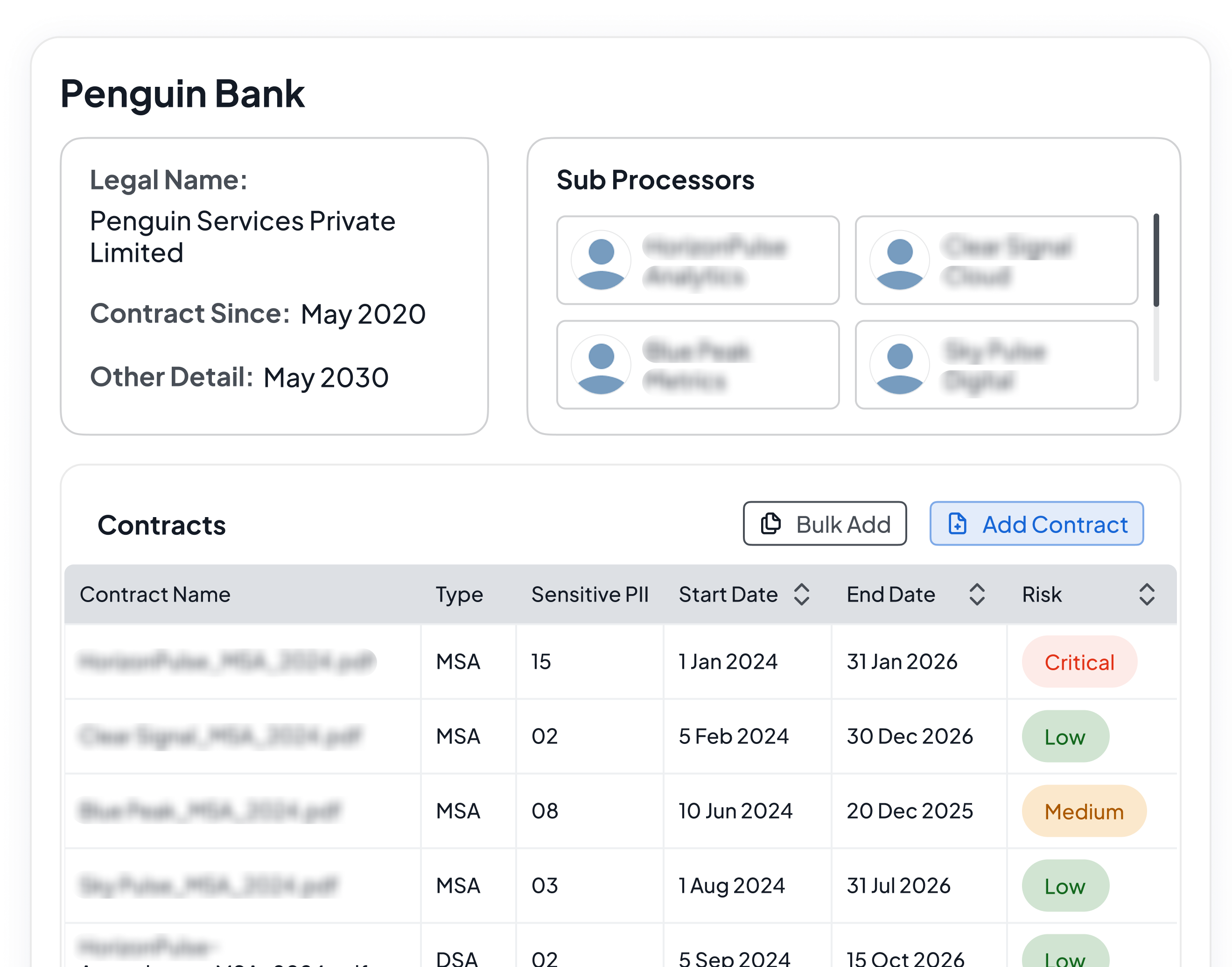The image size is (1232, 967).
Task: Select the Critical risk badge
Action: pyautogui.click(x=1079, y=662)
